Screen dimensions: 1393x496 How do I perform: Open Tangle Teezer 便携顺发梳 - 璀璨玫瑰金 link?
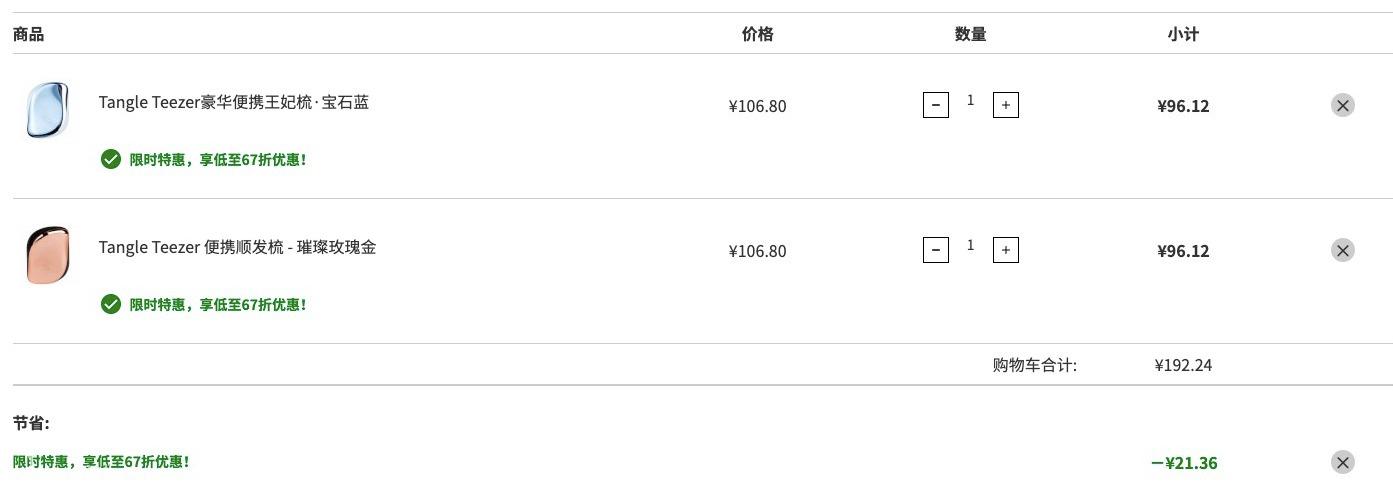click(237, 247)
